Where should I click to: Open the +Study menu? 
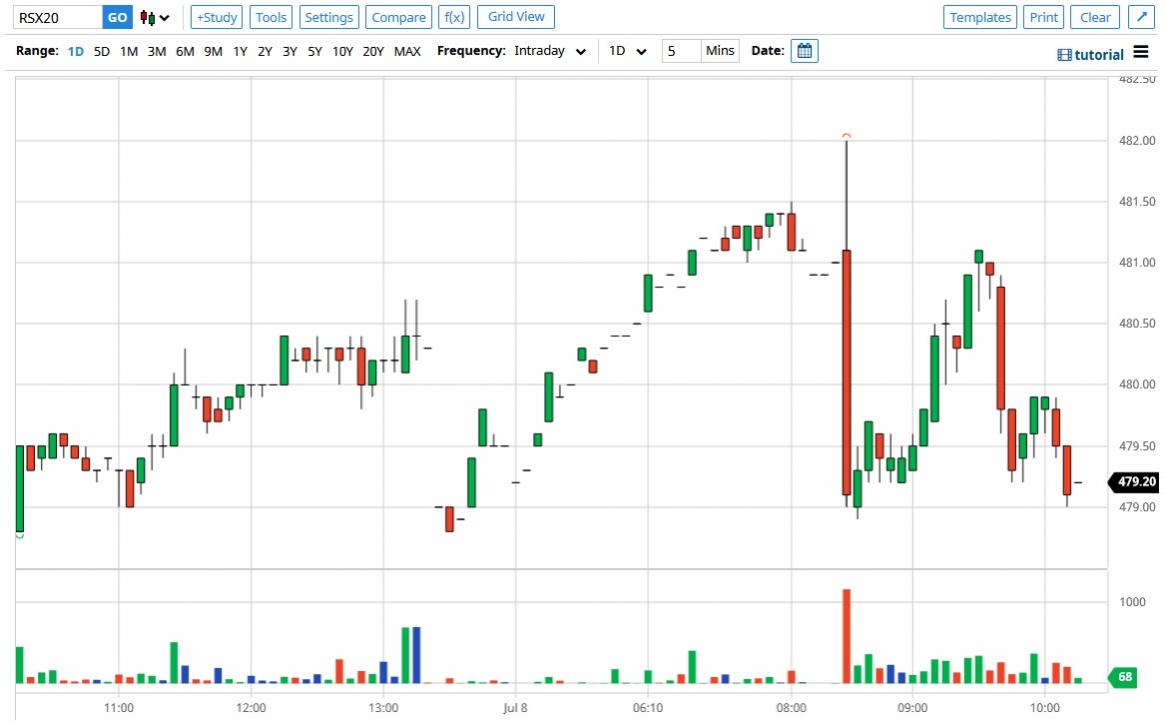tap(216, 17)
